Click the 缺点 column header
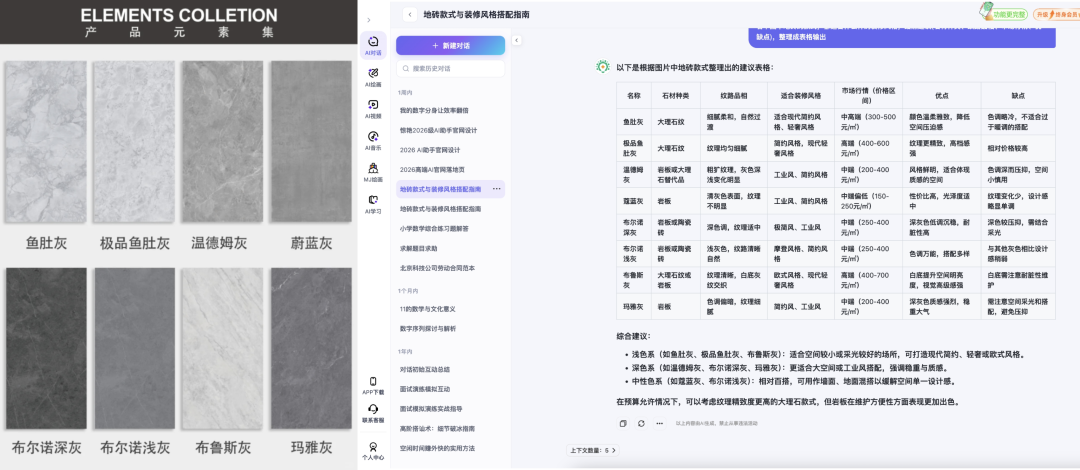1080x470 pixels. coord(1018,96)
